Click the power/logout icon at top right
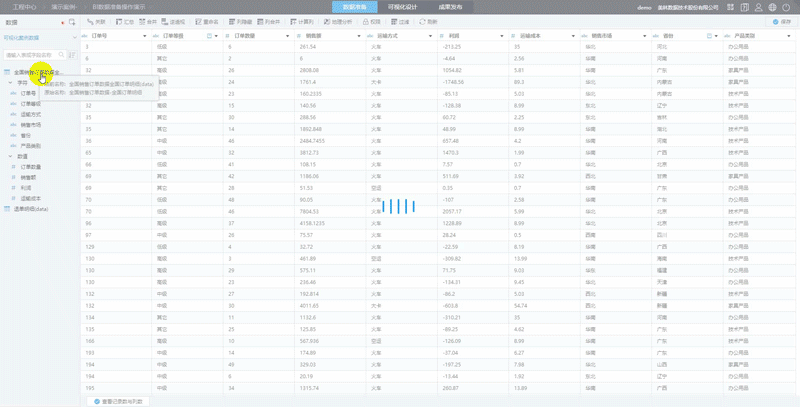Screen dimensions: 800x407 click(x=788, y=6)
